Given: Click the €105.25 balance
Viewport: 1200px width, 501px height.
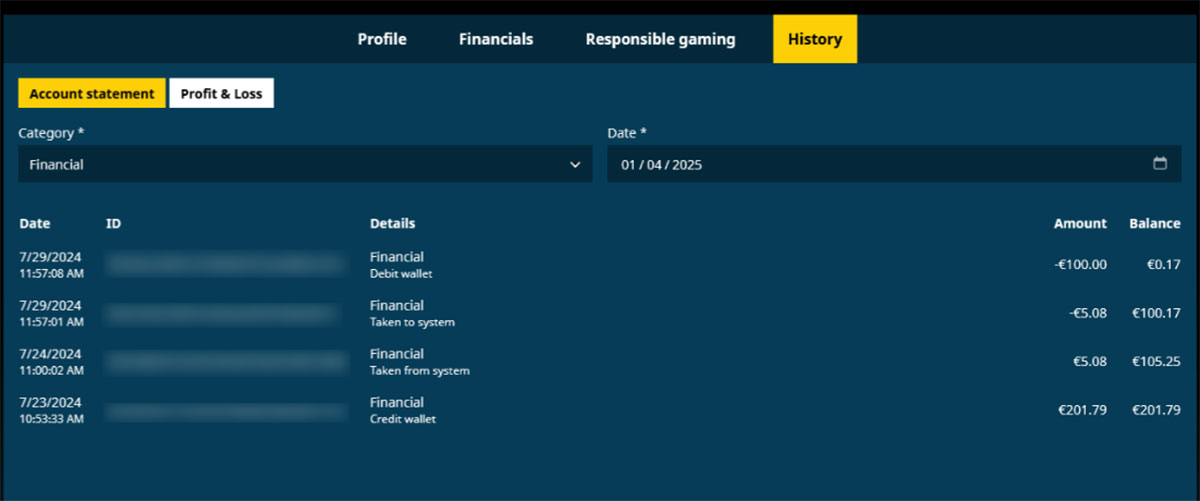Looking at the screenshot, I should 1157,362.
